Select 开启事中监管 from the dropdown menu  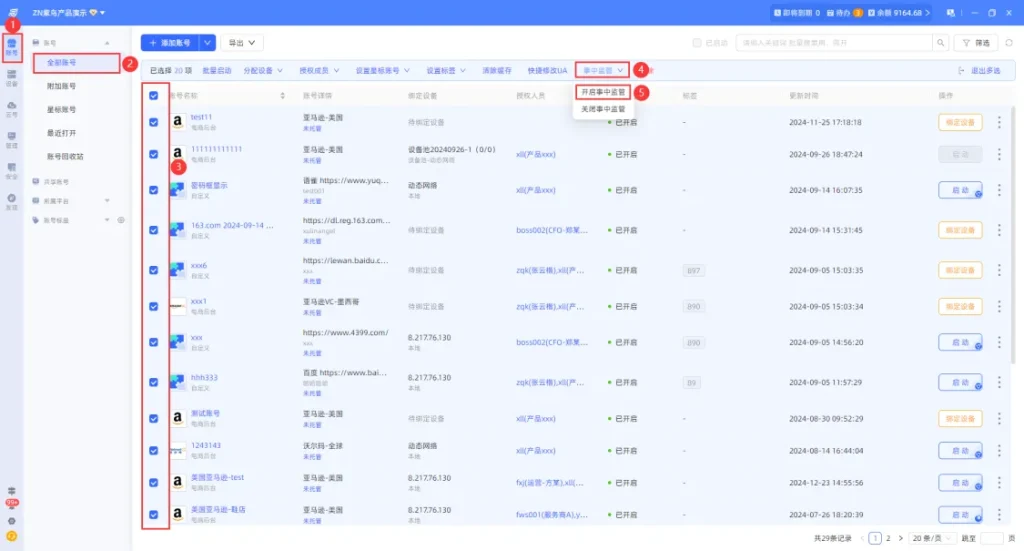pyautogui.click(x=603, y=92)
